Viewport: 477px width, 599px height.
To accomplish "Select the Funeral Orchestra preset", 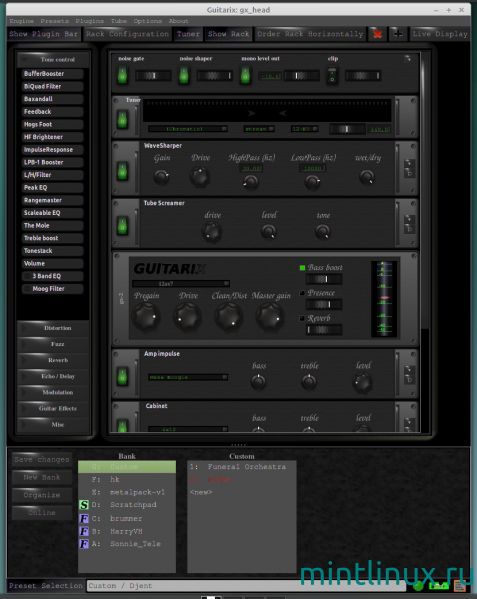I will click(241, 467).
